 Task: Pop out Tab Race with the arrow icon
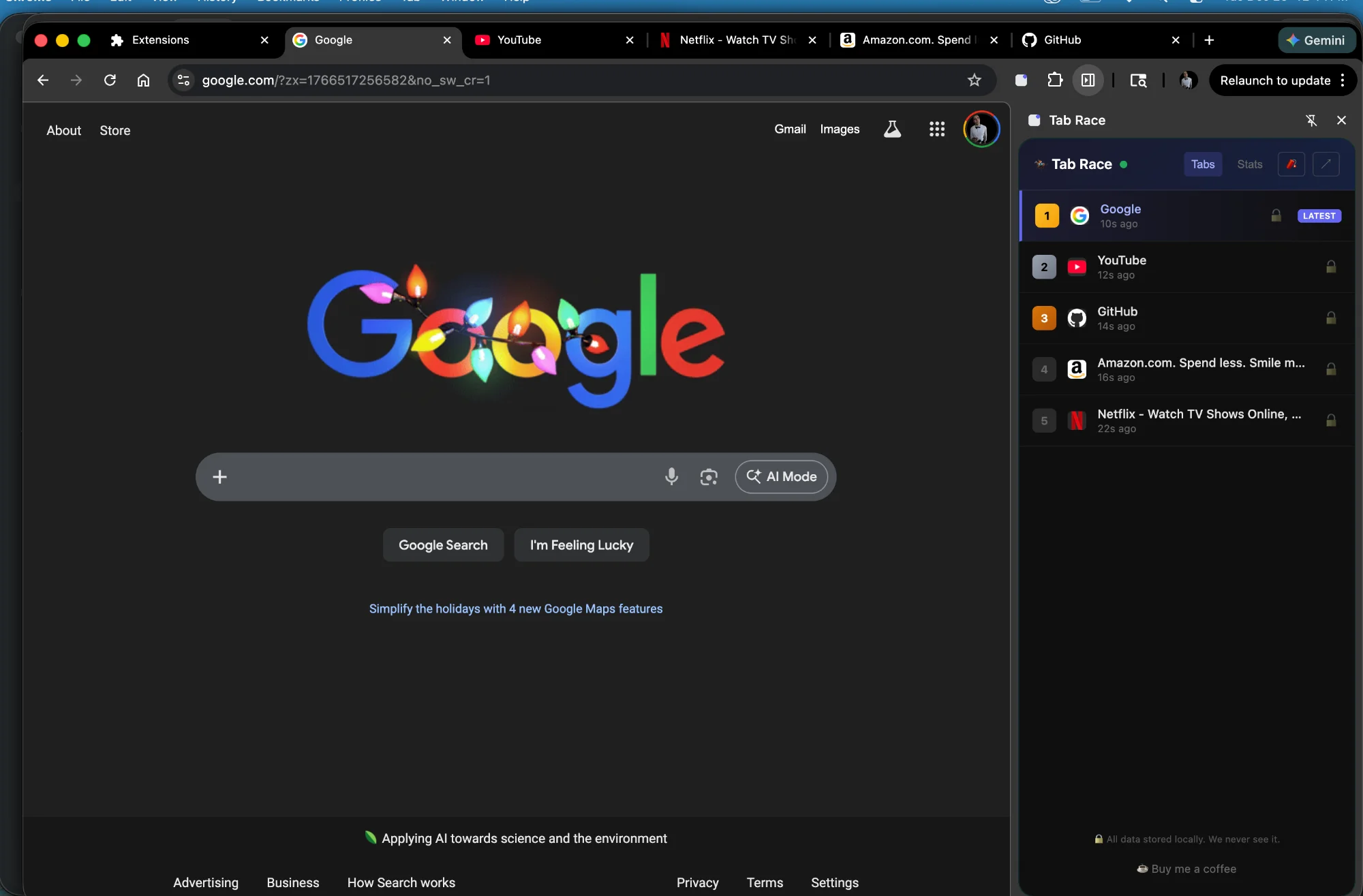click(x=1326, y=164)
